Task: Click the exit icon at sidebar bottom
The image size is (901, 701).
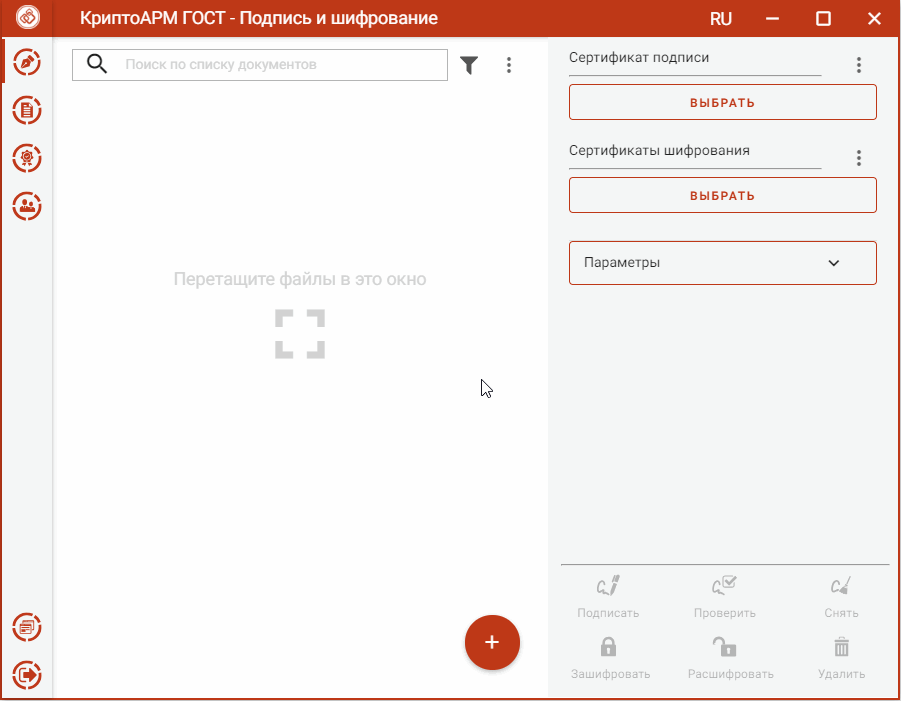Action: 27,674
